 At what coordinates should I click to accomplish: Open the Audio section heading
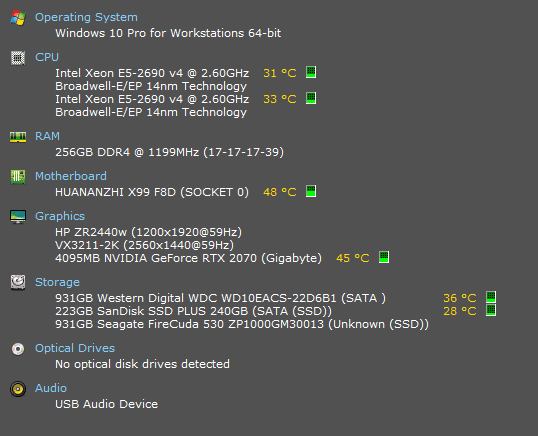[x=51, y=388]
